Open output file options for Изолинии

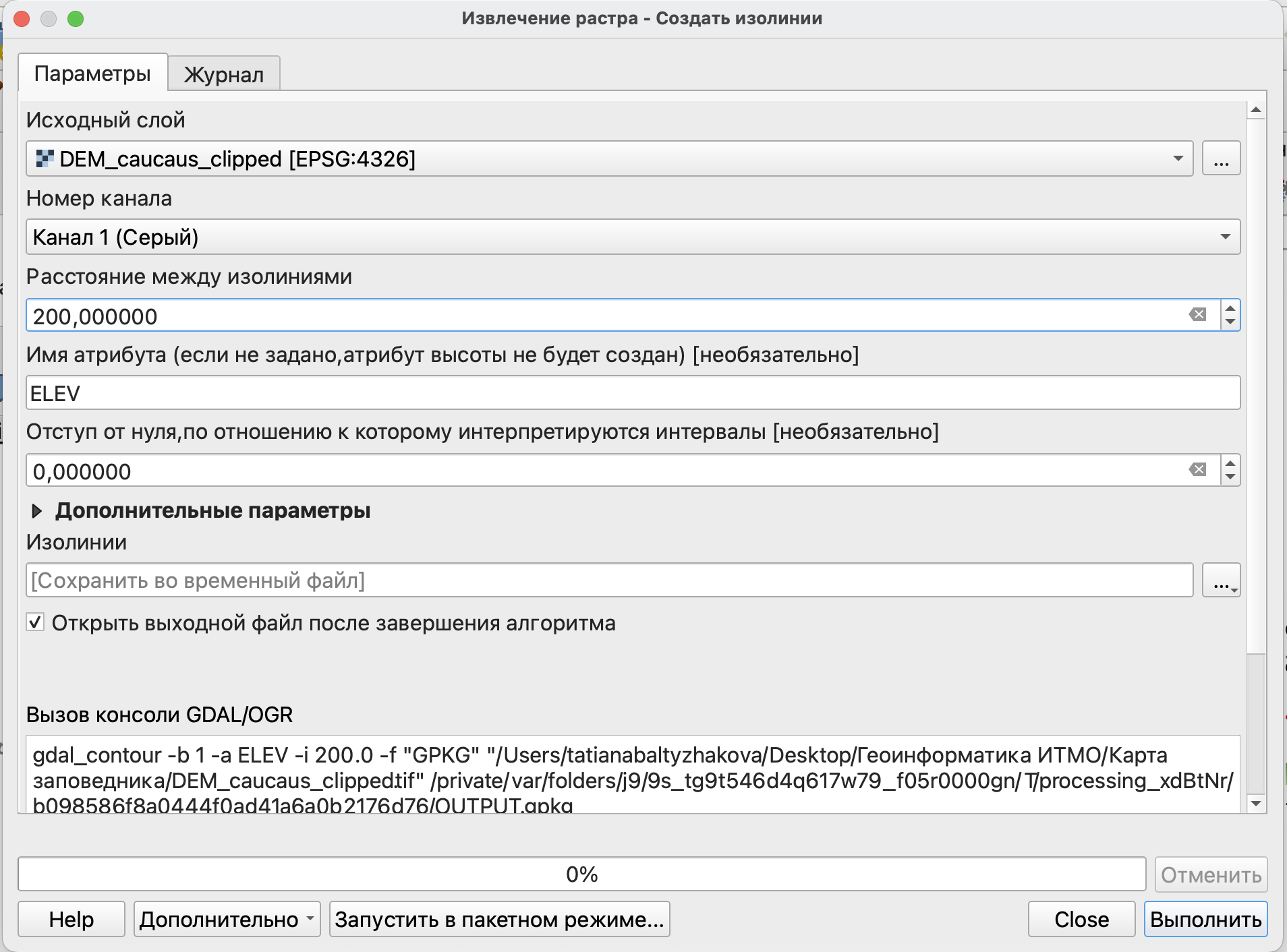point(1221,581)
